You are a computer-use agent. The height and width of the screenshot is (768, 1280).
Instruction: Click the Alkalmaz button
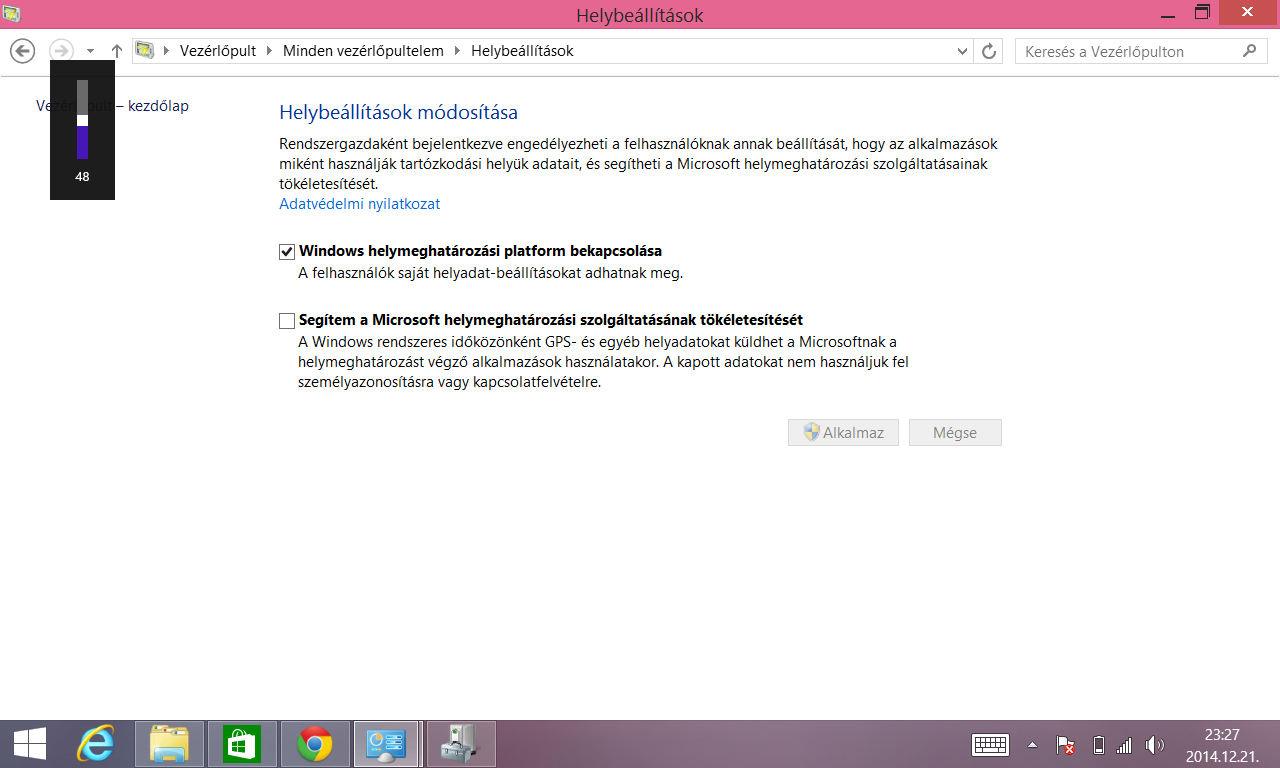point(843,433)
